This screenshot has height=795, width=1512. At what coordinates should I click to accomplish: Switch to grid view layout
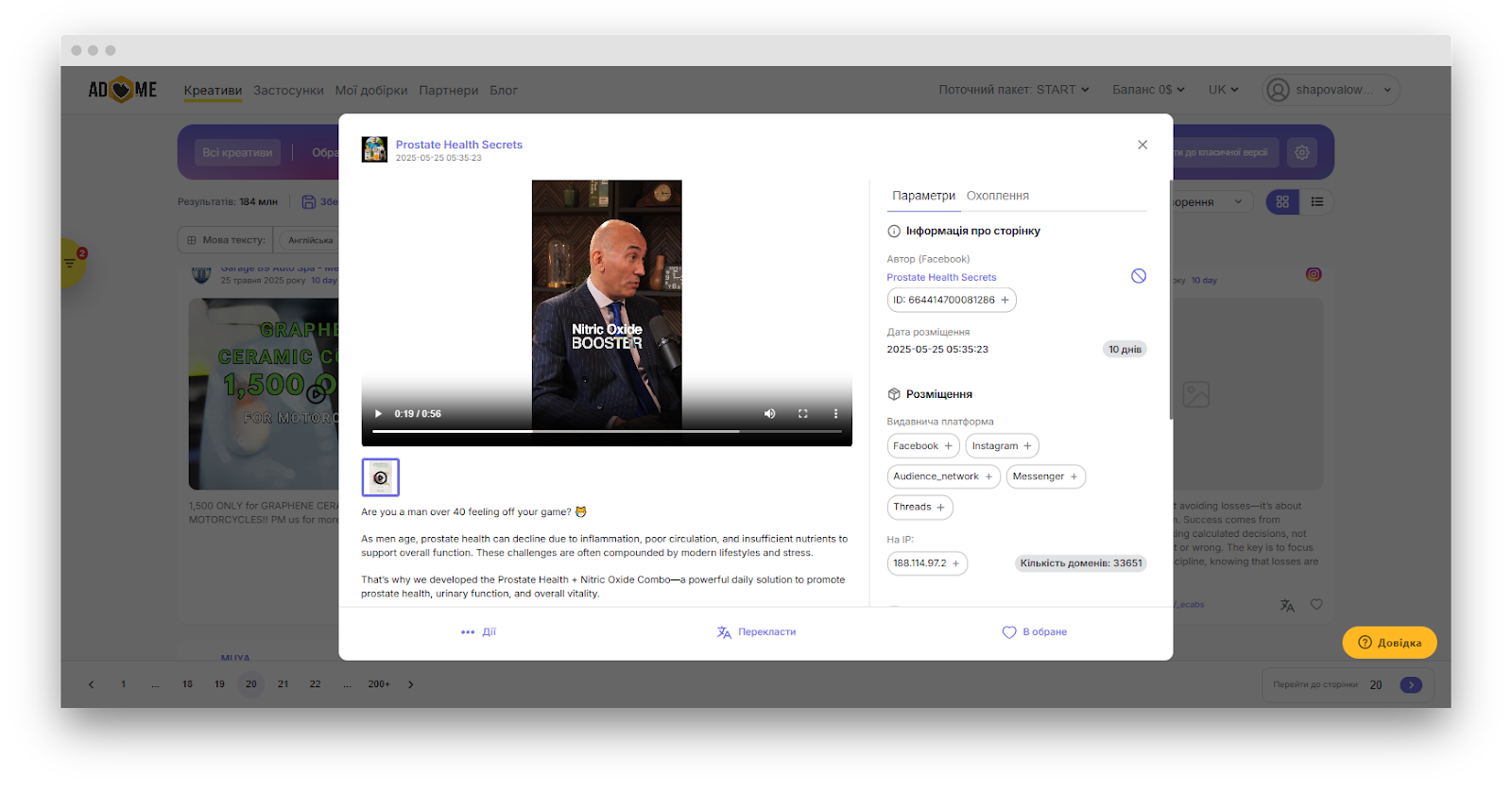[1282, 202]
